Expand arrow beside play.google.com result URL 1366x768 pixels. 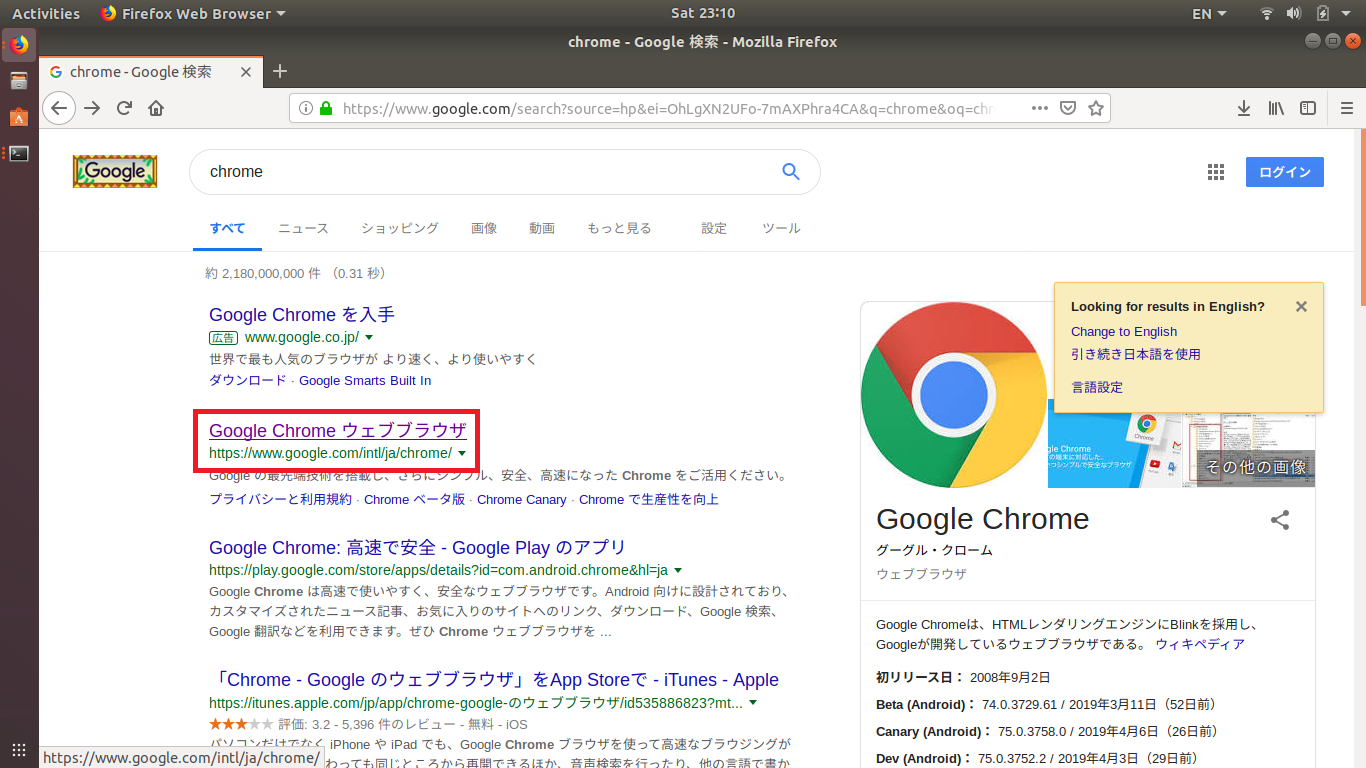(x=678, y=571)
